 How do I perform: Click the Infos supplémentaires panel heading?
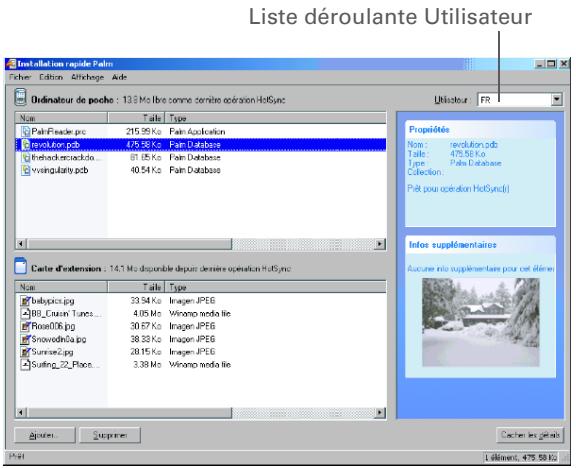tap(453, 245)
